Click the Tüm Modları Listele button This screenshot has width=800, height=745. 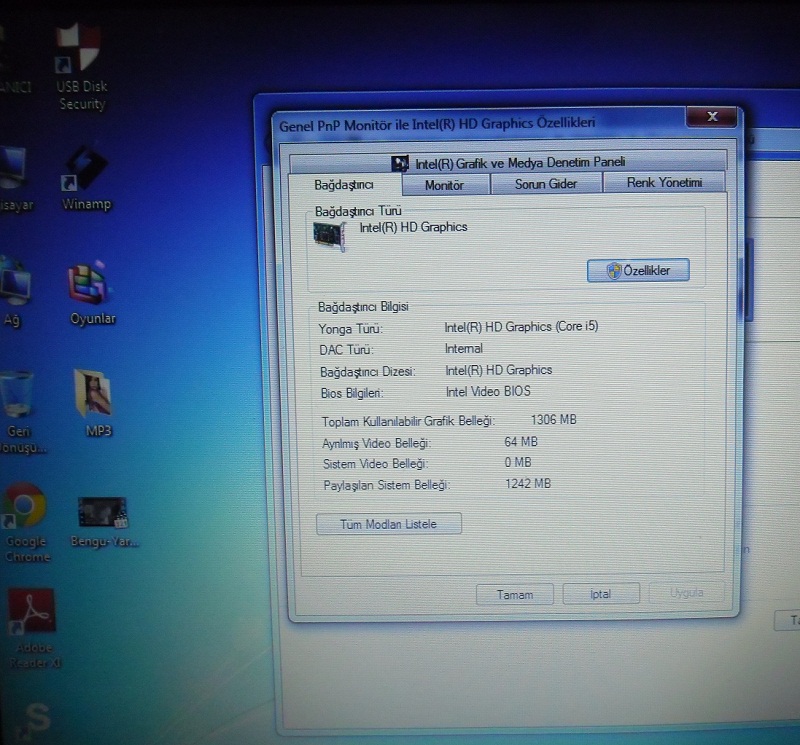389,524
